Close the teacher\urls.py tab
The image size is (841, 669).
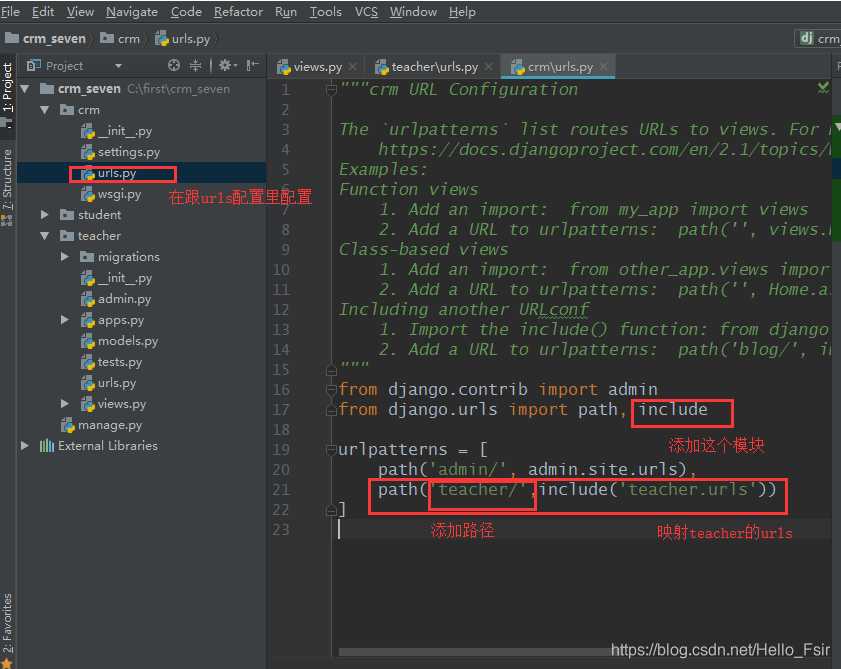coord(488,67)
